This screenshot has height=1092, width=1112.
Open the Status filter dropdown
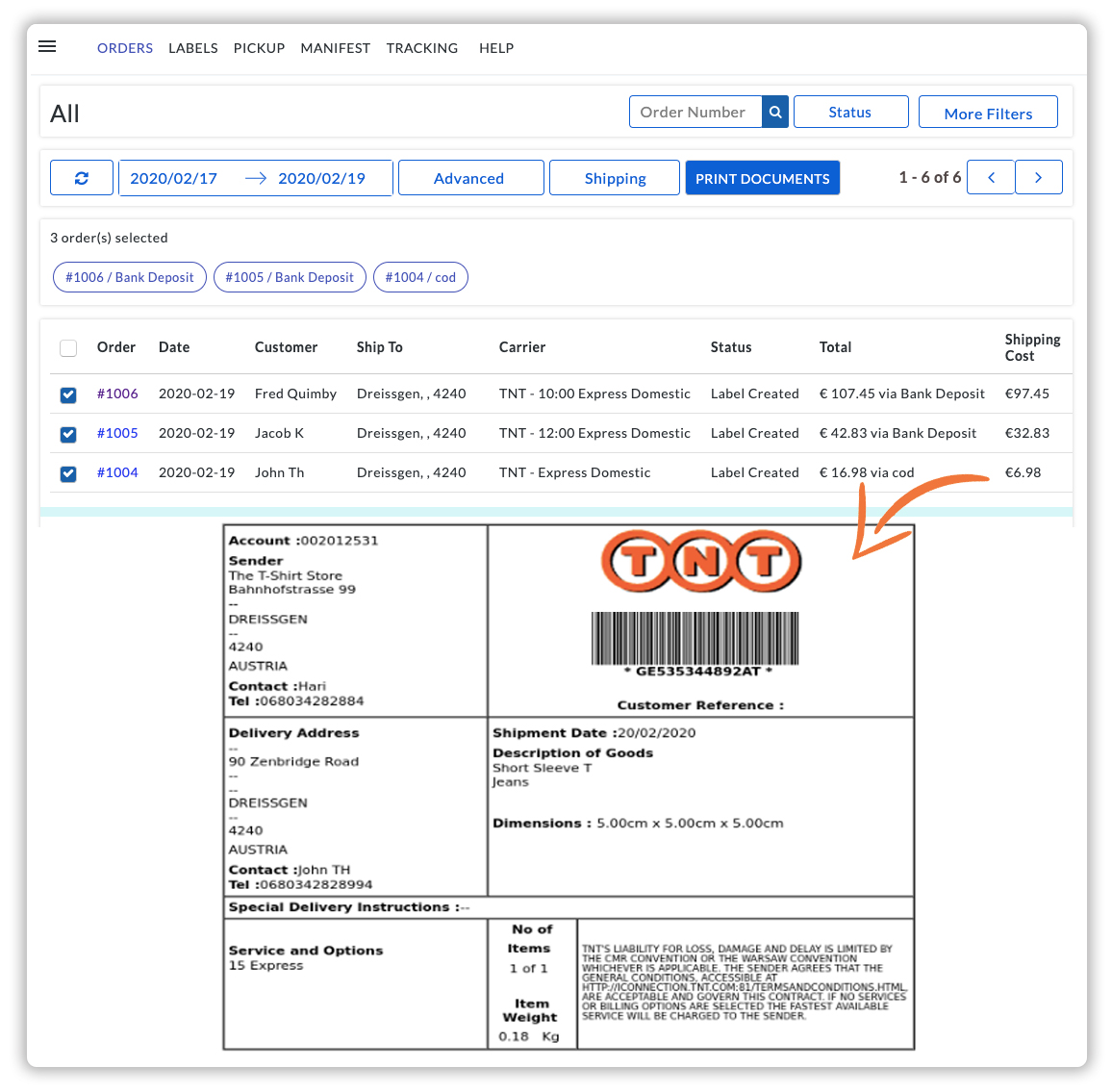point(850,112)
